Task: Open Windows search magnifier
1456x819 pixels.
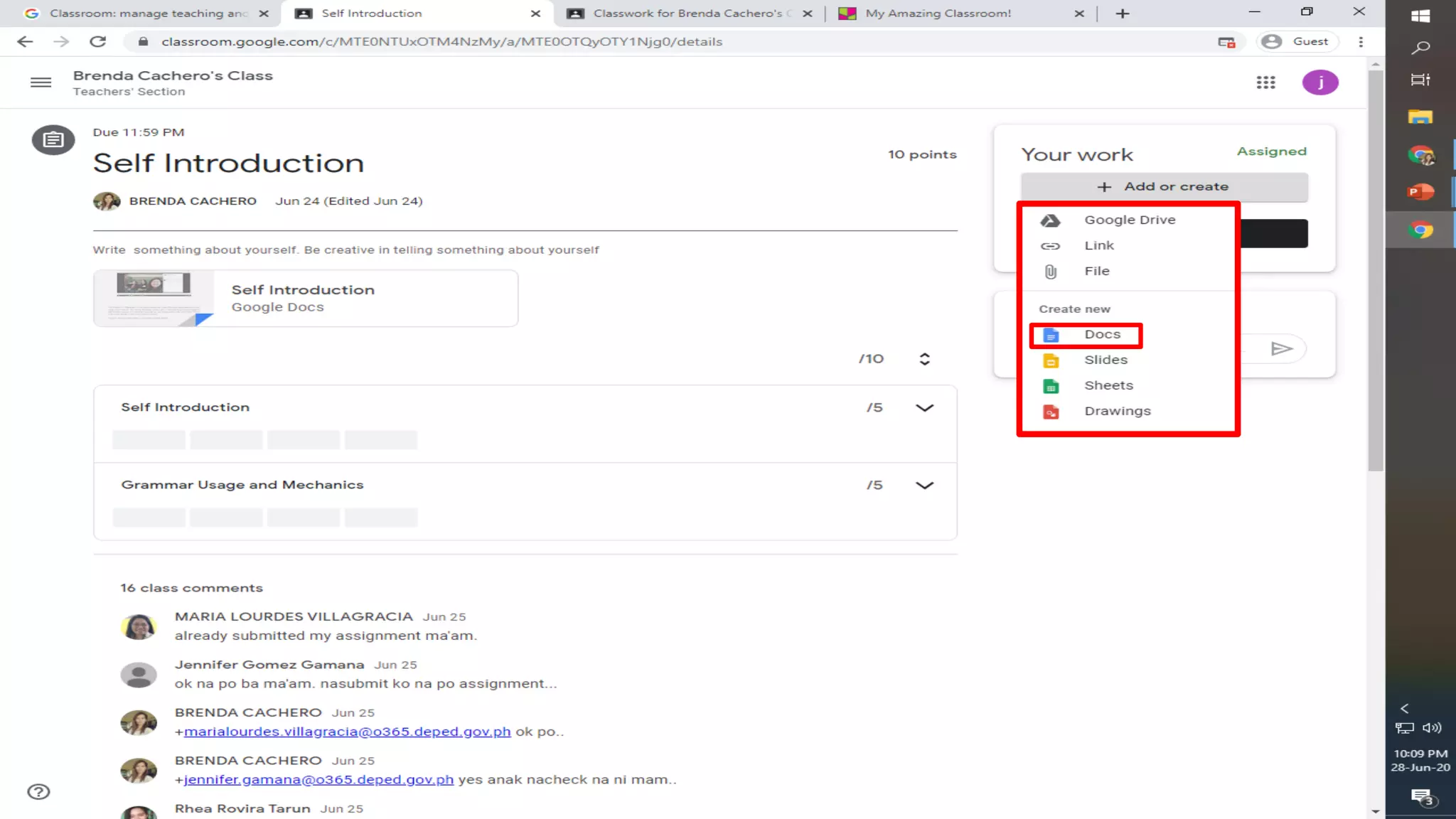Action: point(1420,48)
